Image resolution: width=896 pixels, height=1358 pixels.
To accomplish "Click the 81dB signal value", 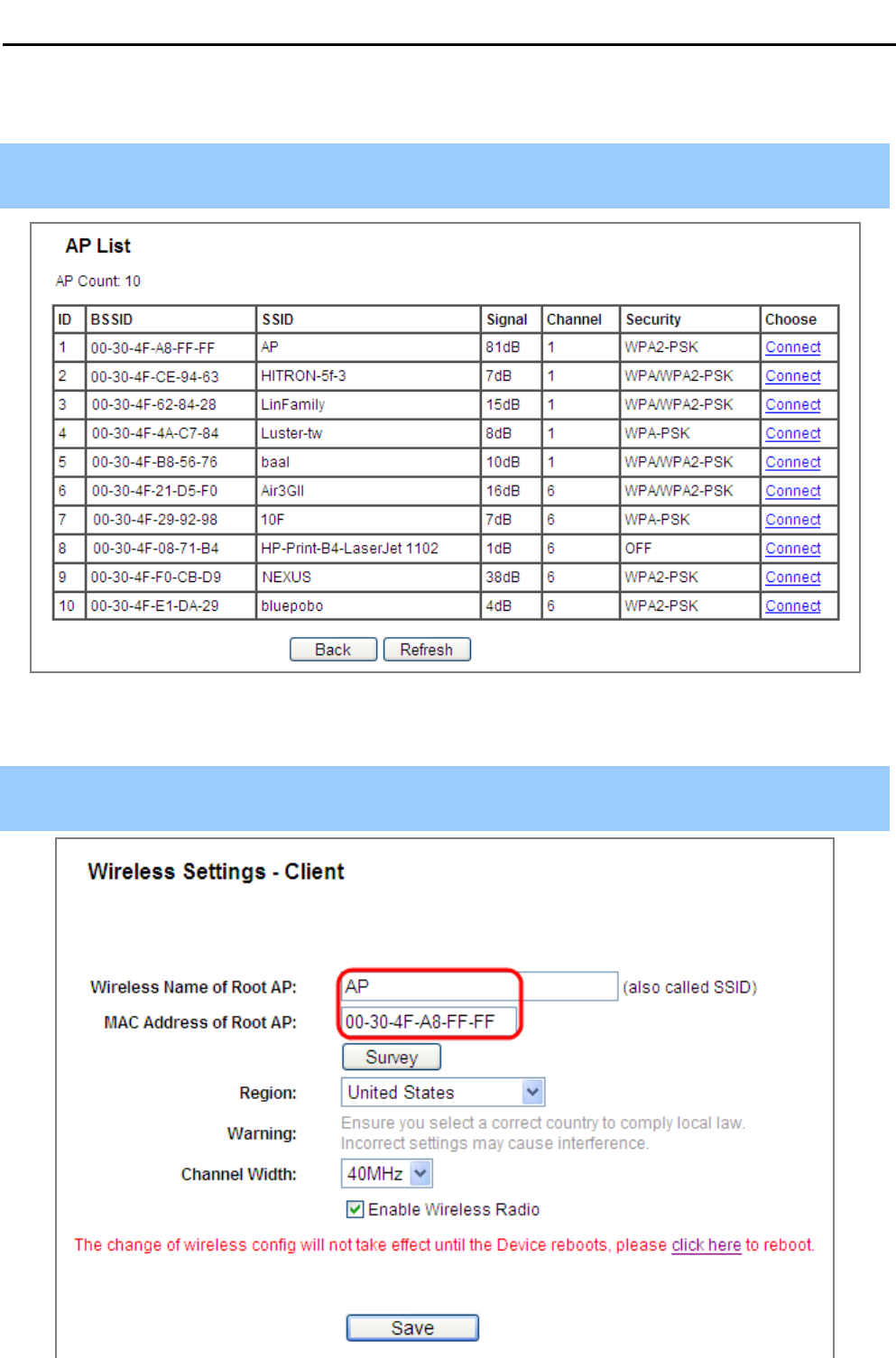I will (x=503, y=347).
